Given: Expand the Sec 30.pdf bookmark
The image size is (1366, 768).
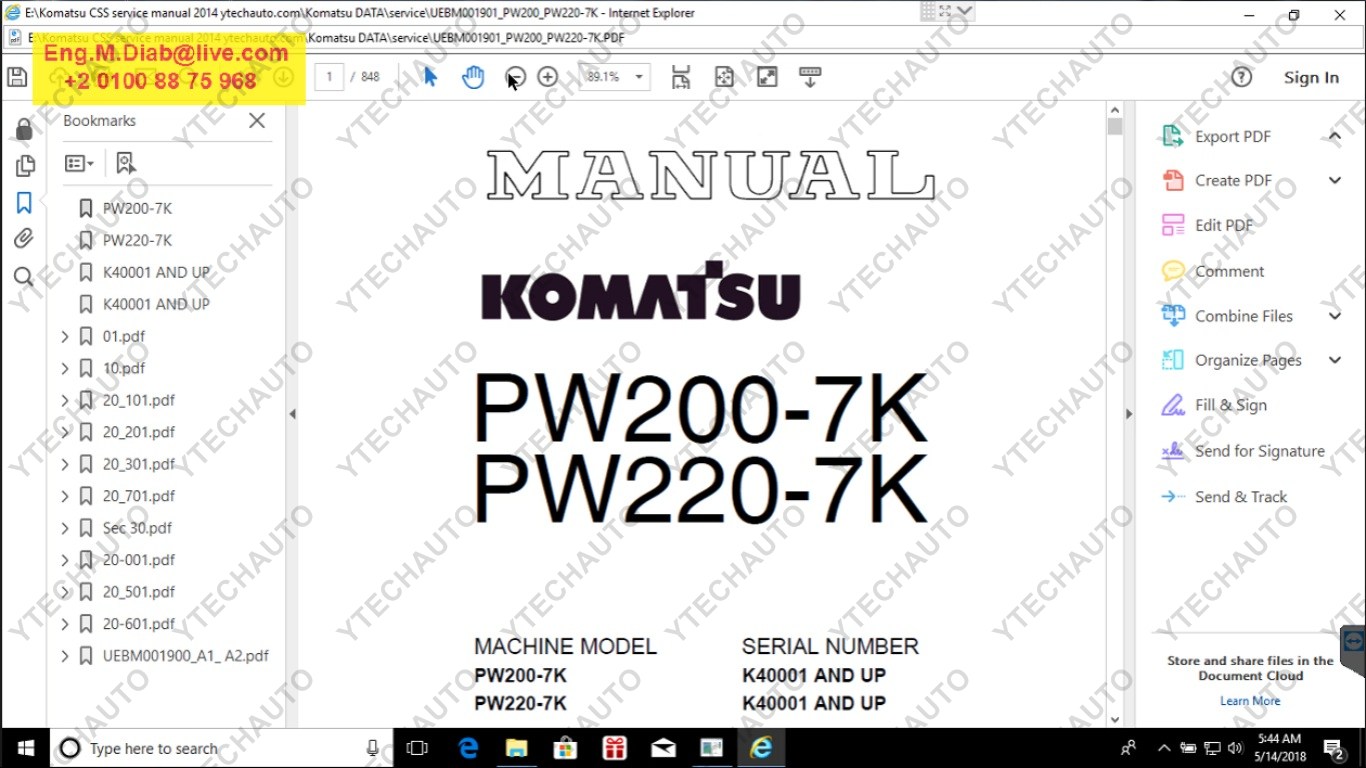Looking at the screenshot, I should (x=65, y=528).
